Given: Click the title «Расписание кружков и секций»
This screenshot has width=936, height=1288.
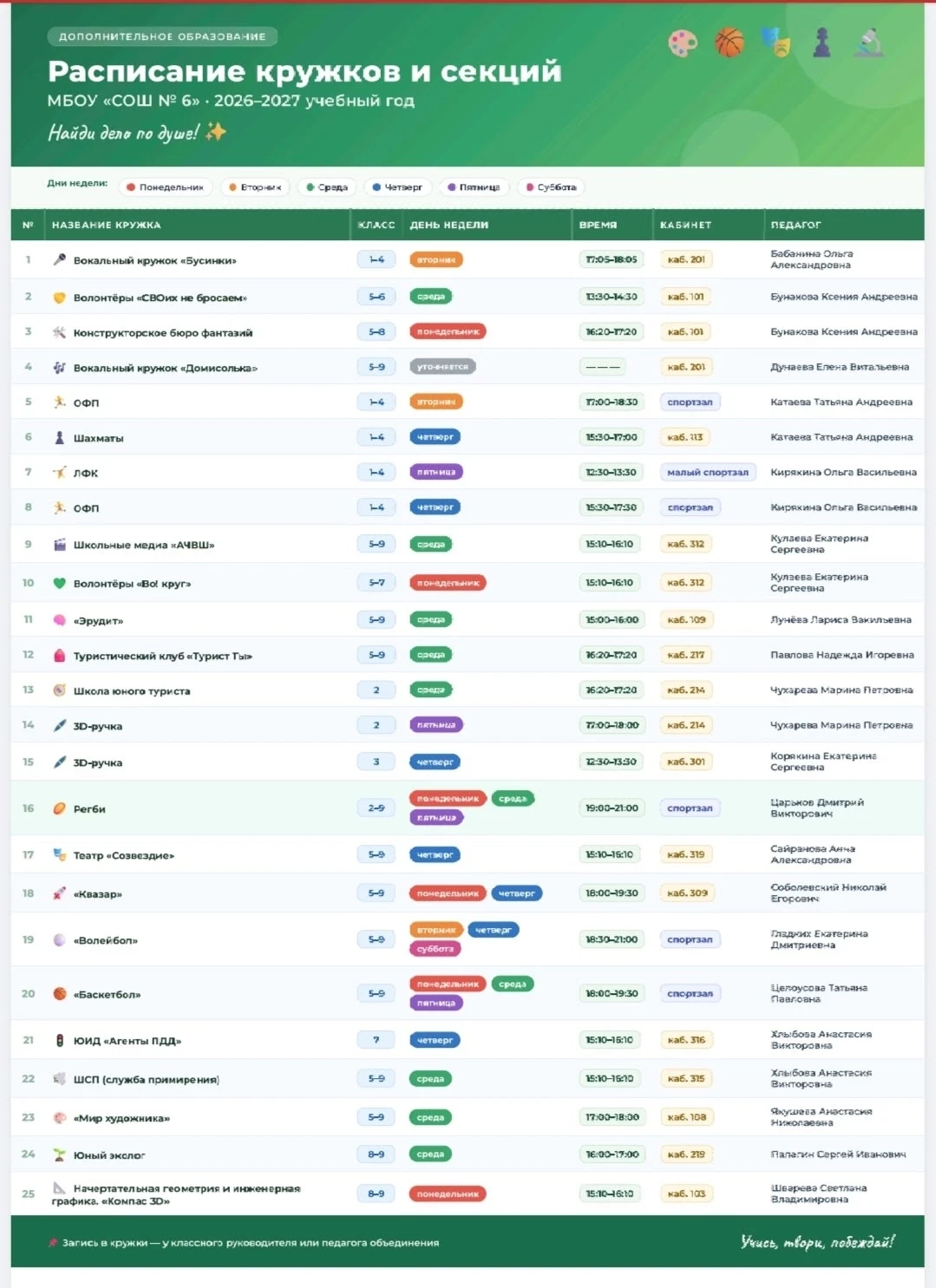Looking at the screenshot, I should tap(304, 71).
